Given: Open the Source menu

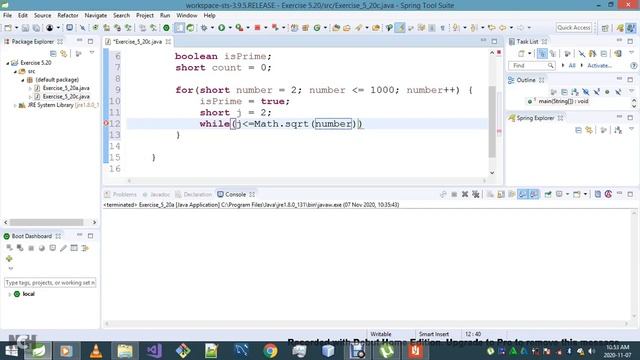Looking at the screenshot, I should pyautogui.click(x=42, y=16).
